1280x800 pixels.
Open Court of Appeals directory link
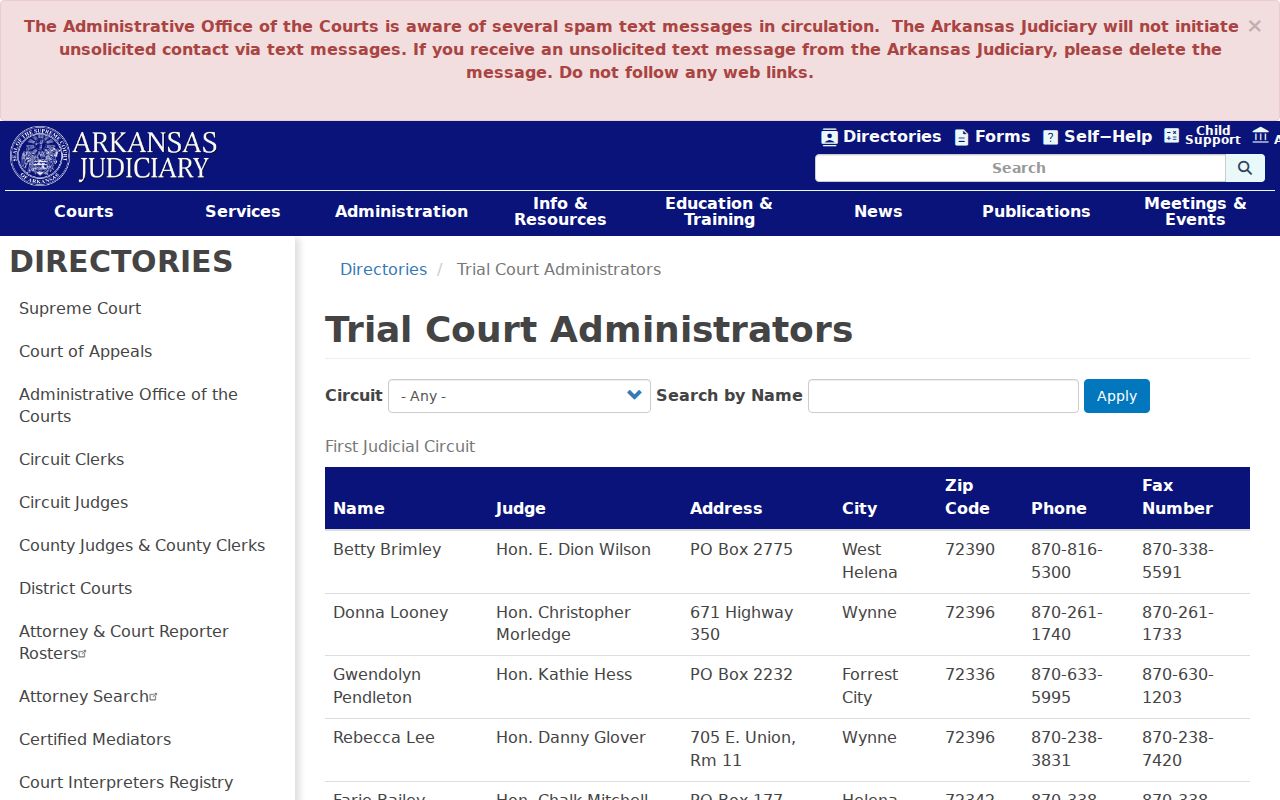click(86, 351)
